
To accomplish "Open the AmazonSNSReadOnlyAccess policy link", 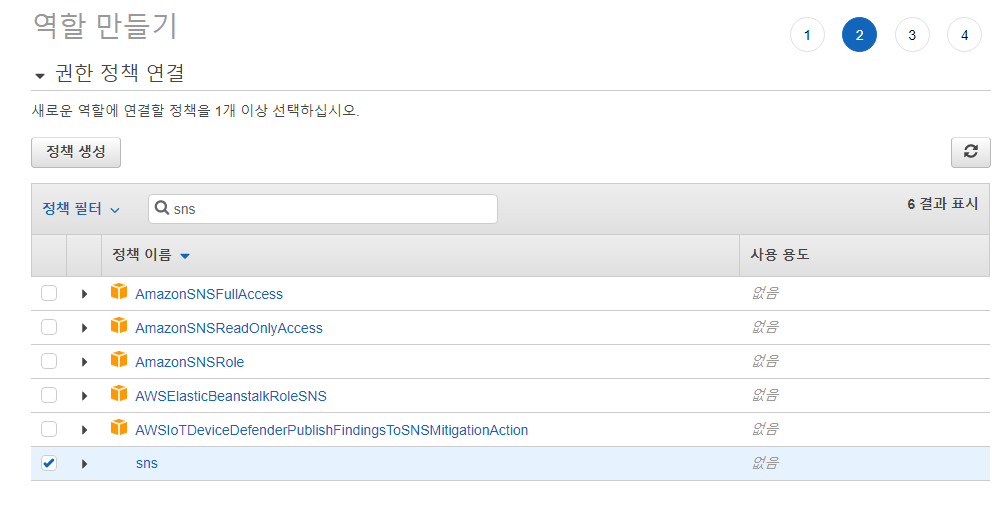I will tap(229, 328).
